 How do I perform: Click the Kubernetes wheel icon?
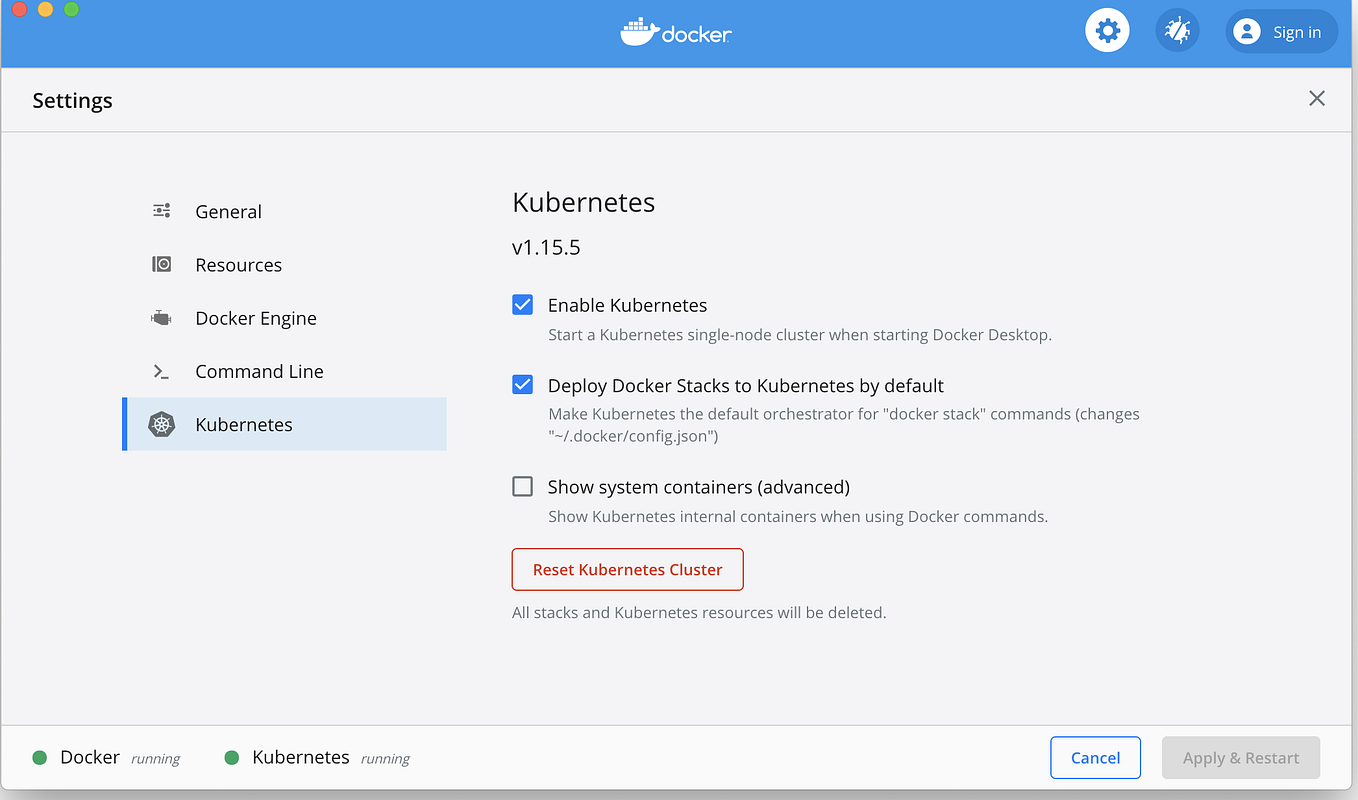coord(162,424)
